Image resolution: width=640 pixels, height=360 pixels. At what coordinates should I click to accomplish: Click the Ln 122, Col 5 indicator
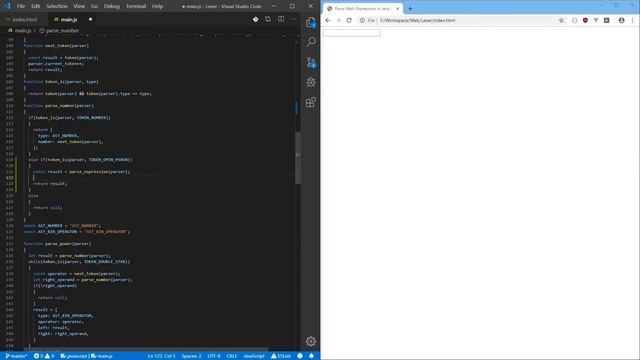point(161,356)
